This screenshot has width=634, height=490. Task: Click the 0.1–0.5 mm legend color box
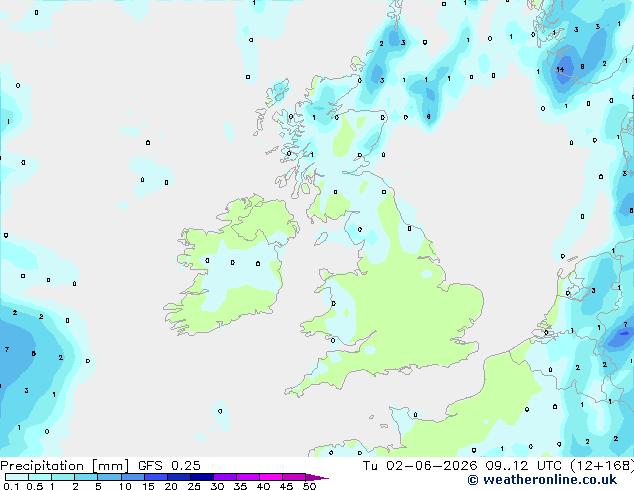coord(17,477)
